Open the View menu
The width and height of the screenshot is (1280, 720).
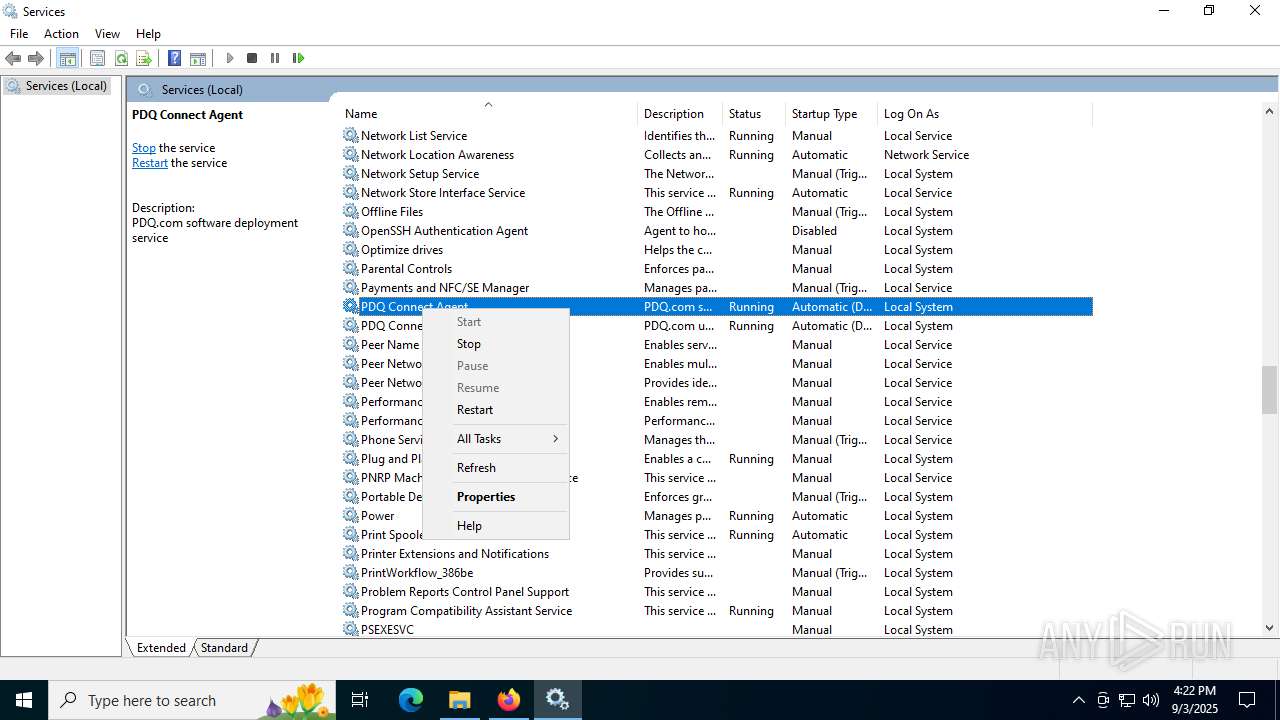107,33
